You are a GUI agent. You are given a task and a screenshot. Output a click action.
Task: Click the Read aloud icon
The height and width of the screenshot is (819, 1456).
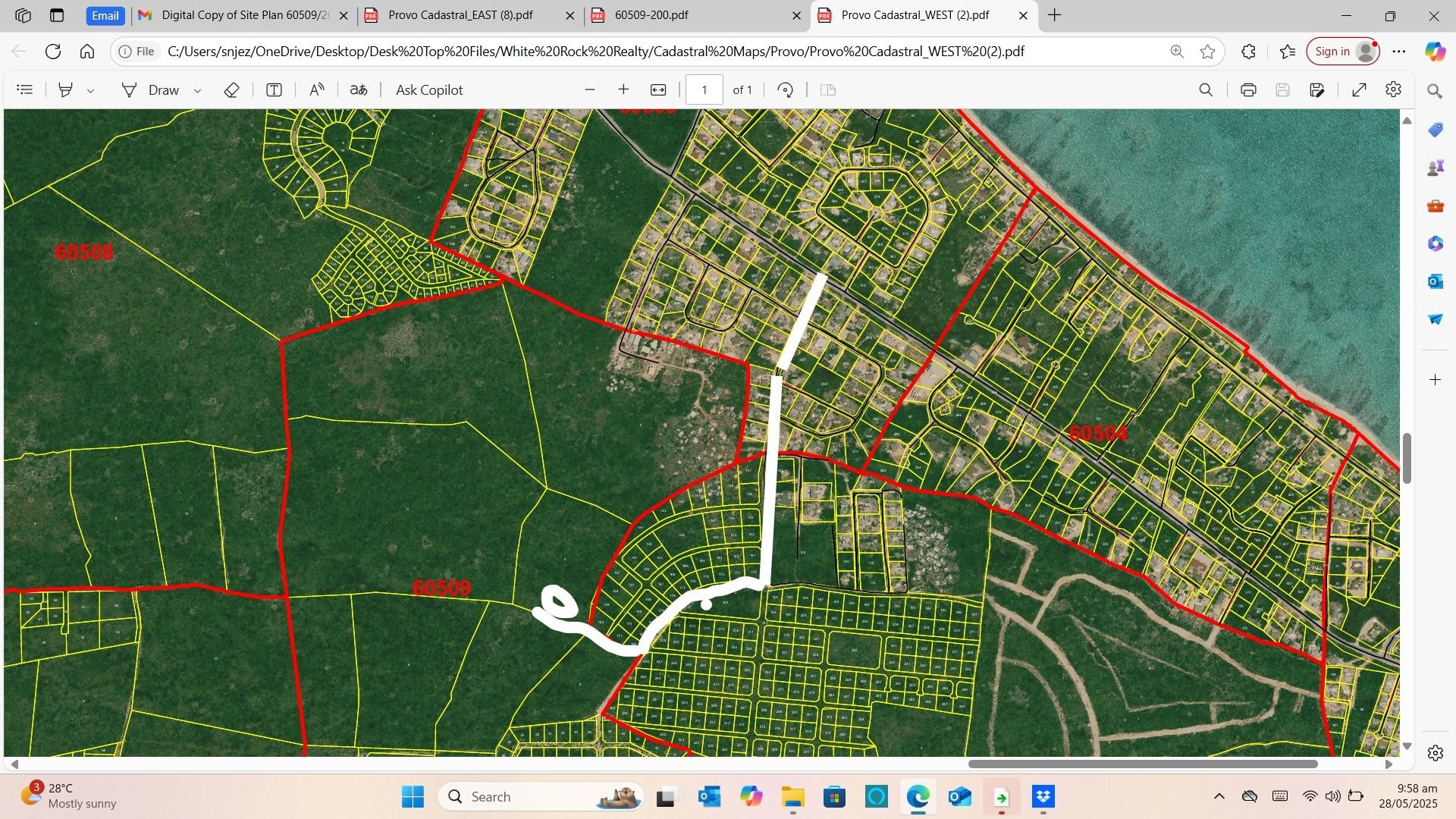317,90
